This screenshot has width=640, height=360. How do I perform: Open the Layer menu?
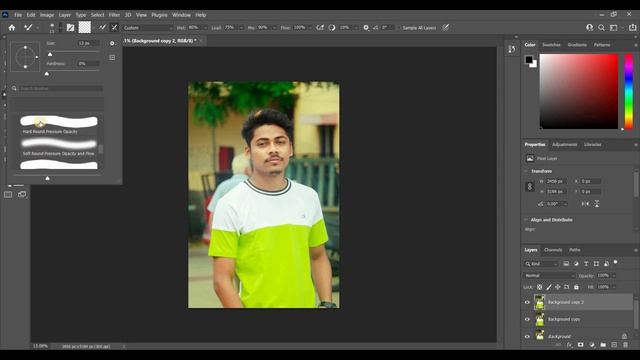64,15
